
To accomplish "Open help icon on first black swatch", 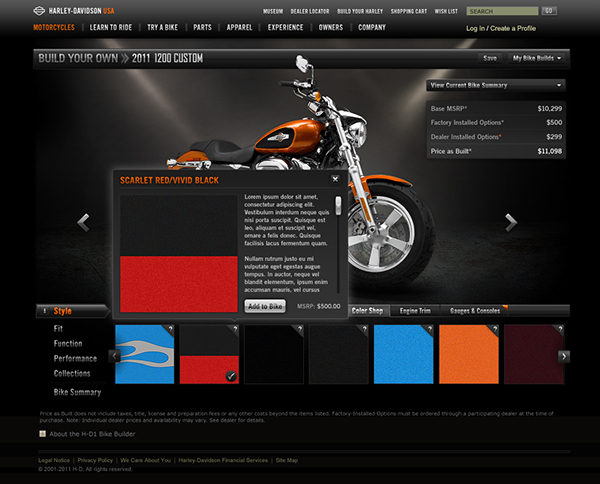I will tap(300, 329).
